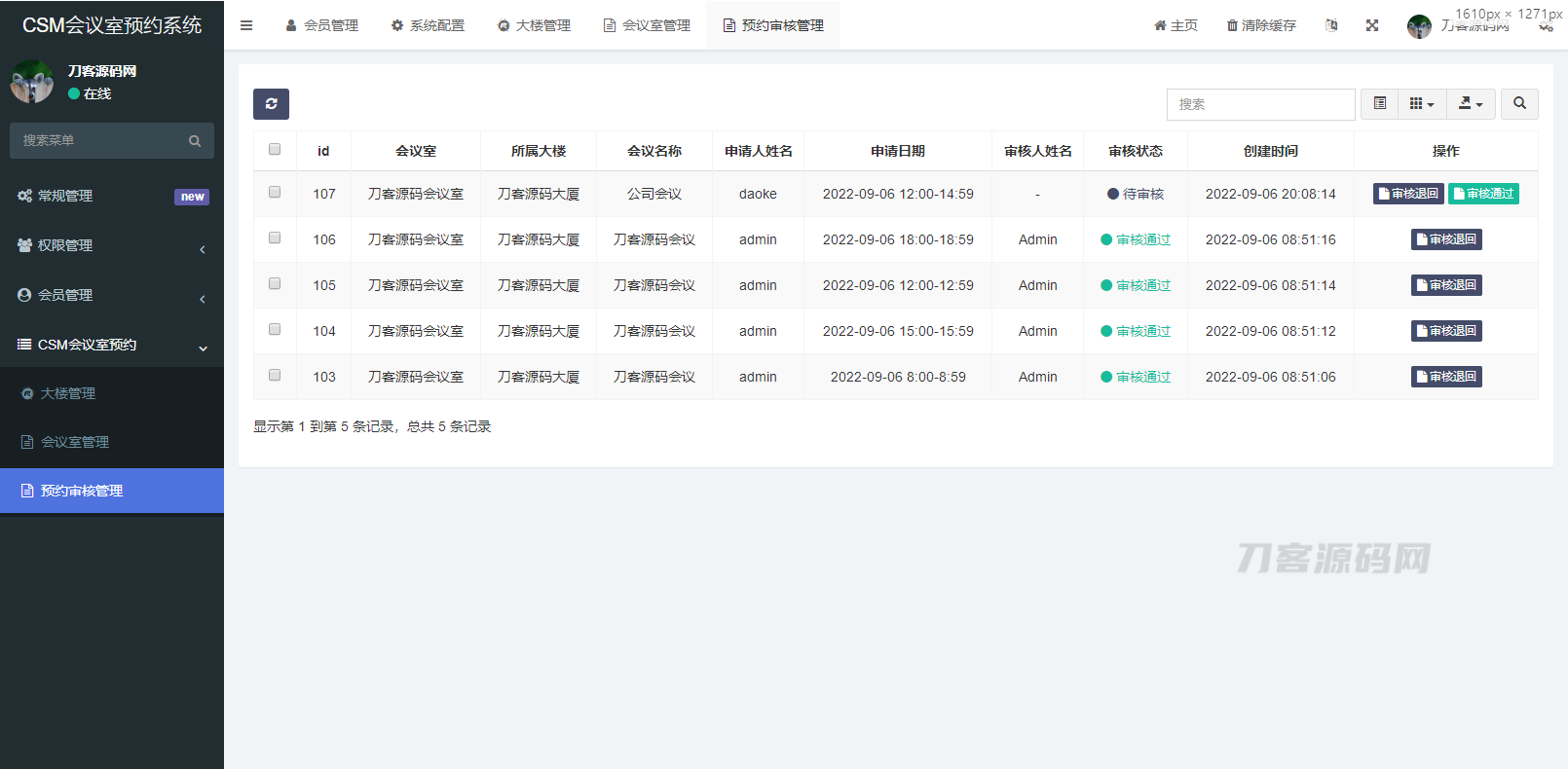This screenshot has width=1568, height=769.
Task: Click the sidebar menu search icon
Action: point(195,141)
